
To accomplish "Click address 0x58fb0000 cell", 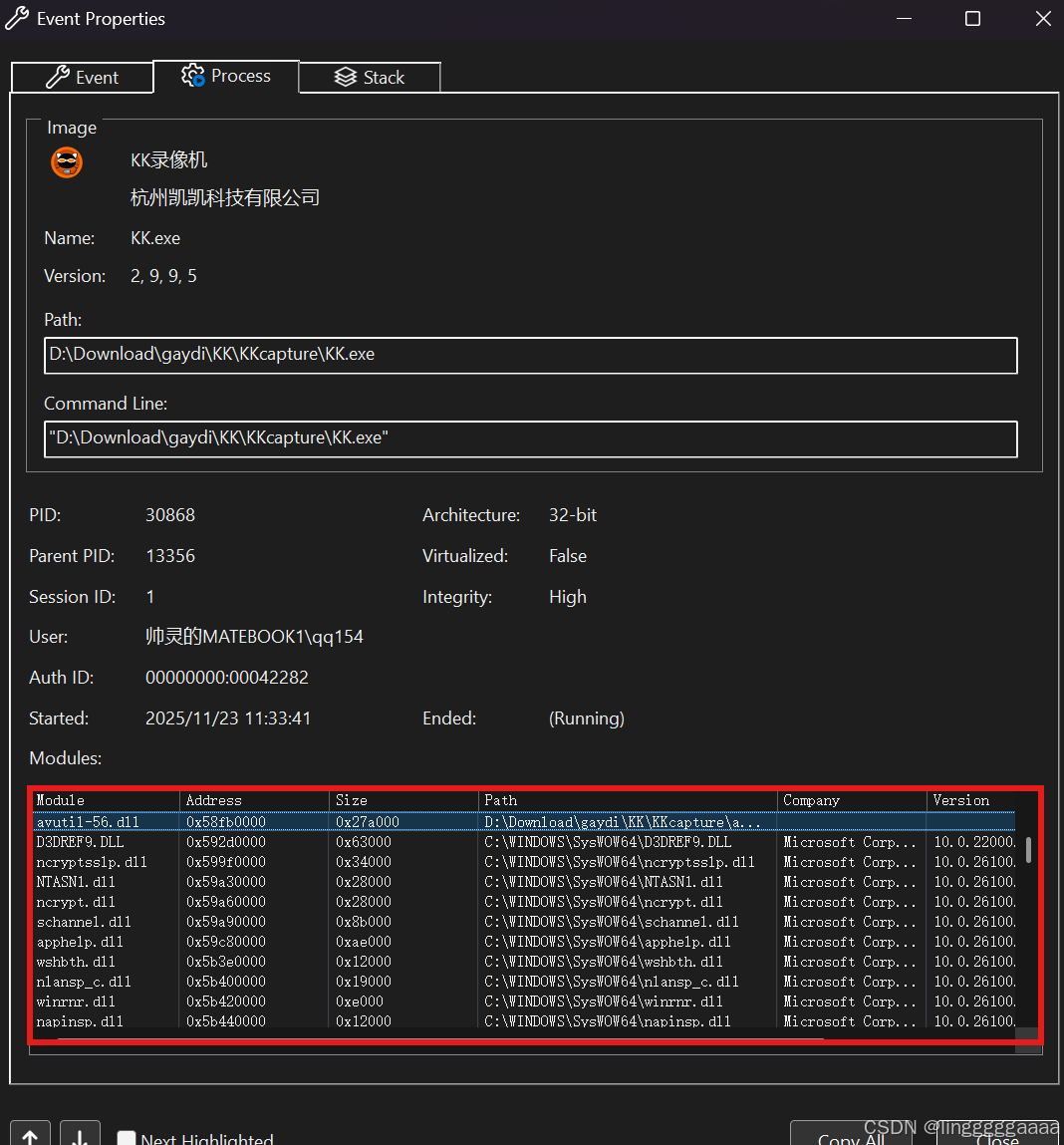I will tap(226, 821).
